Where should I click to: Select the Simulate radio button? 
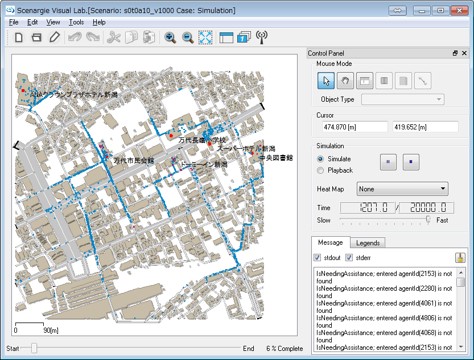pyautogui.click(x=321, y=159)
